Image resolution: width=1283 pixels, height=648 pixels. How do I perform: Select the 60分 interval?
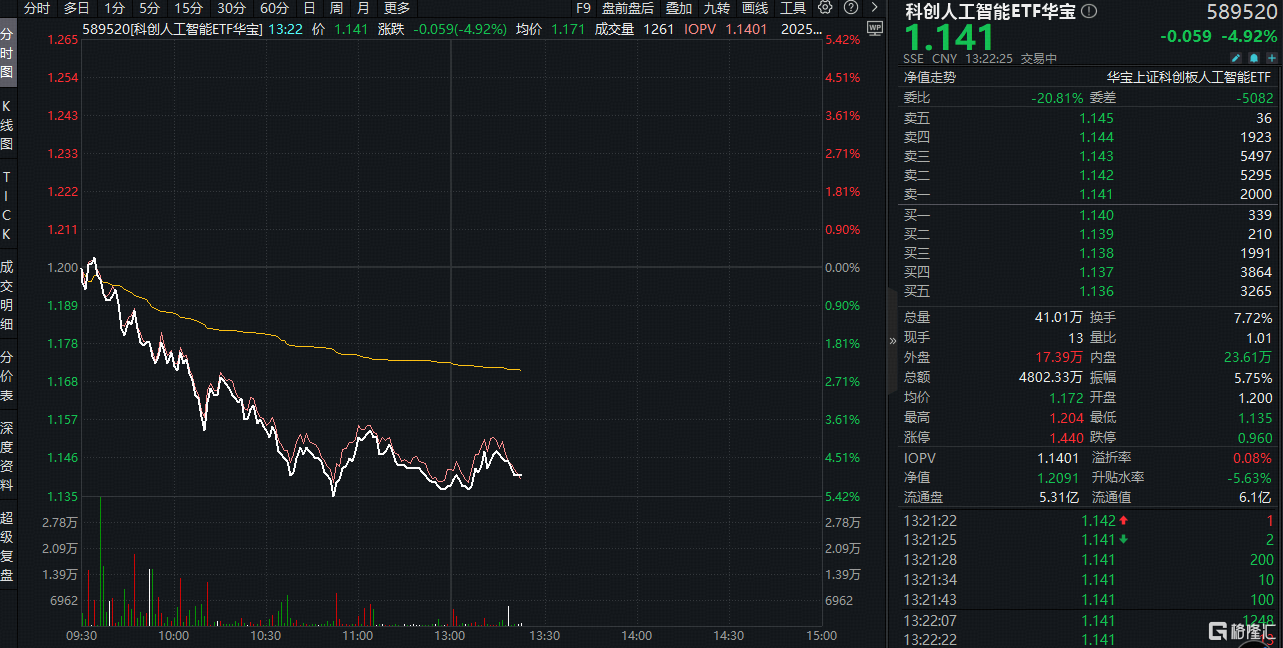(274, 8)
